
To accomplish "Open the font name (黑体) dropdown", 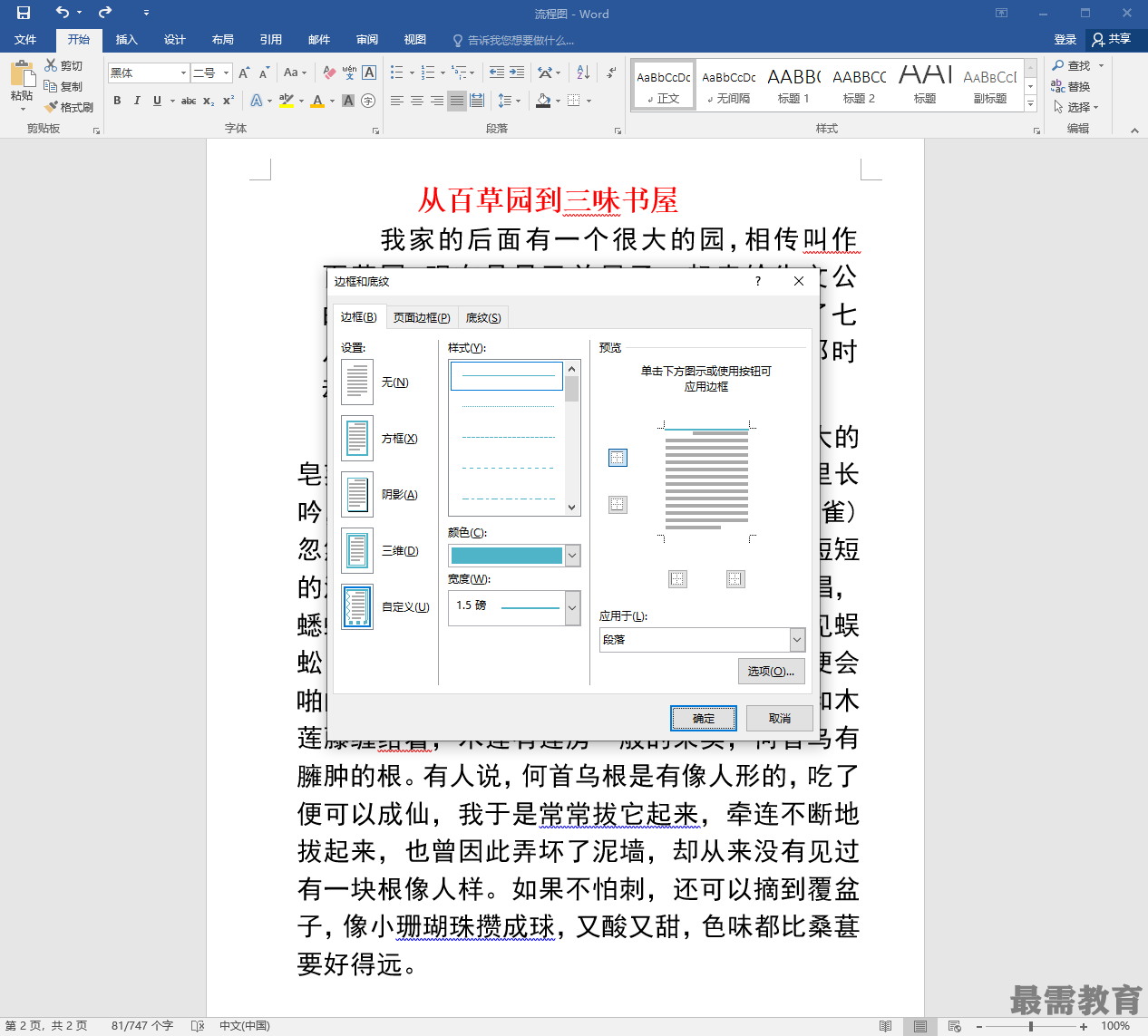I will [183, 73].
